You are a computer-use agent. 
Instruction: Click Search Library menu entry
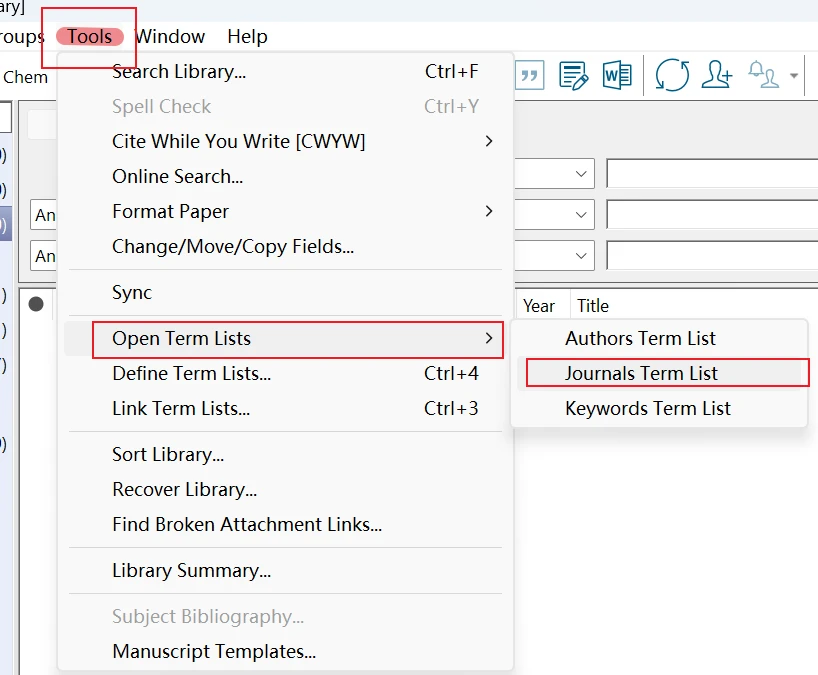pyautogui.click(x=179, y=71)
